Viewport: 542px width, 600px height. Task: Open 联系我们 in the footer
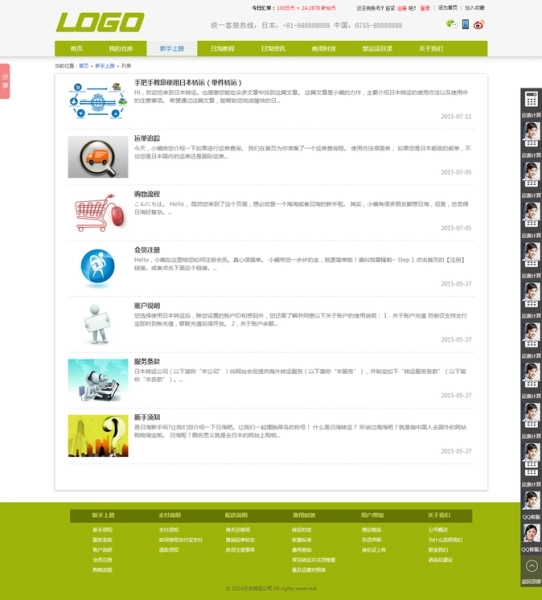pos(438,550)
